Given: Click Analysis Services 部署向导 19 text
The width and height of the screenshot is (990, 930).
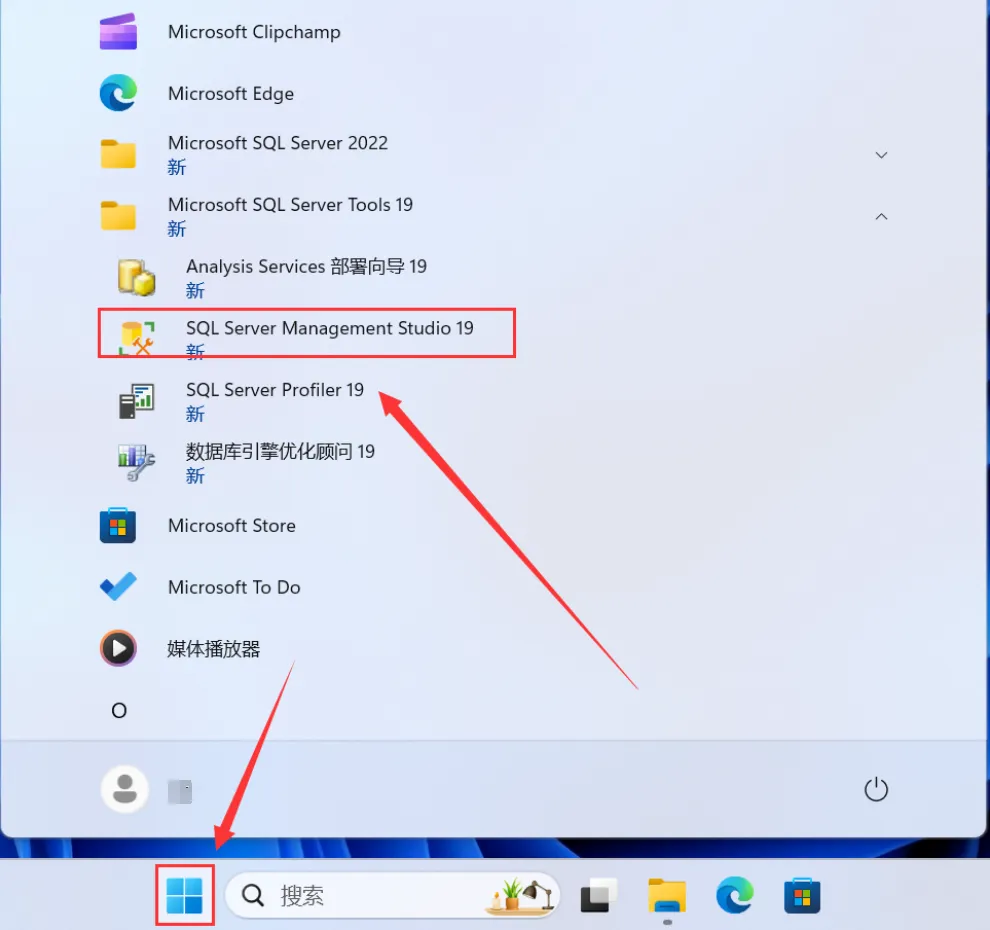Looking at the screenshot, I should point(306,266).
